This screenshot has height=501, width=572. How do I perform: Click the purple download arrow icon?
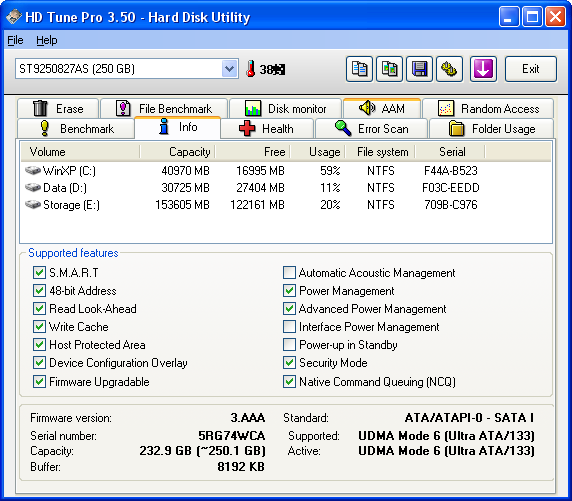click(x=483, y=69)
